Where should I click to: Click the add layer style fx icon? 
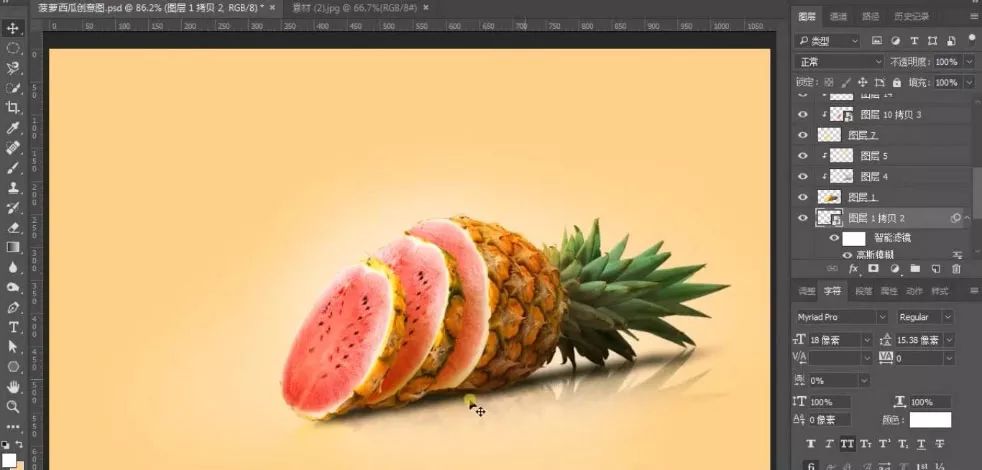point(853,269)
